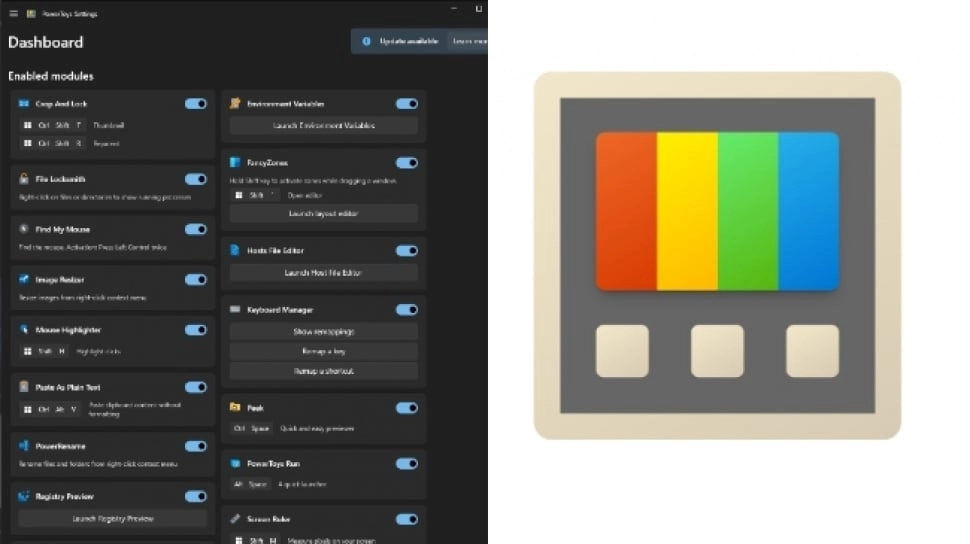Toggle the Environment Variables module
This screenshot has height=544, width=970.
pyautogui.click(x=406, y=103)
